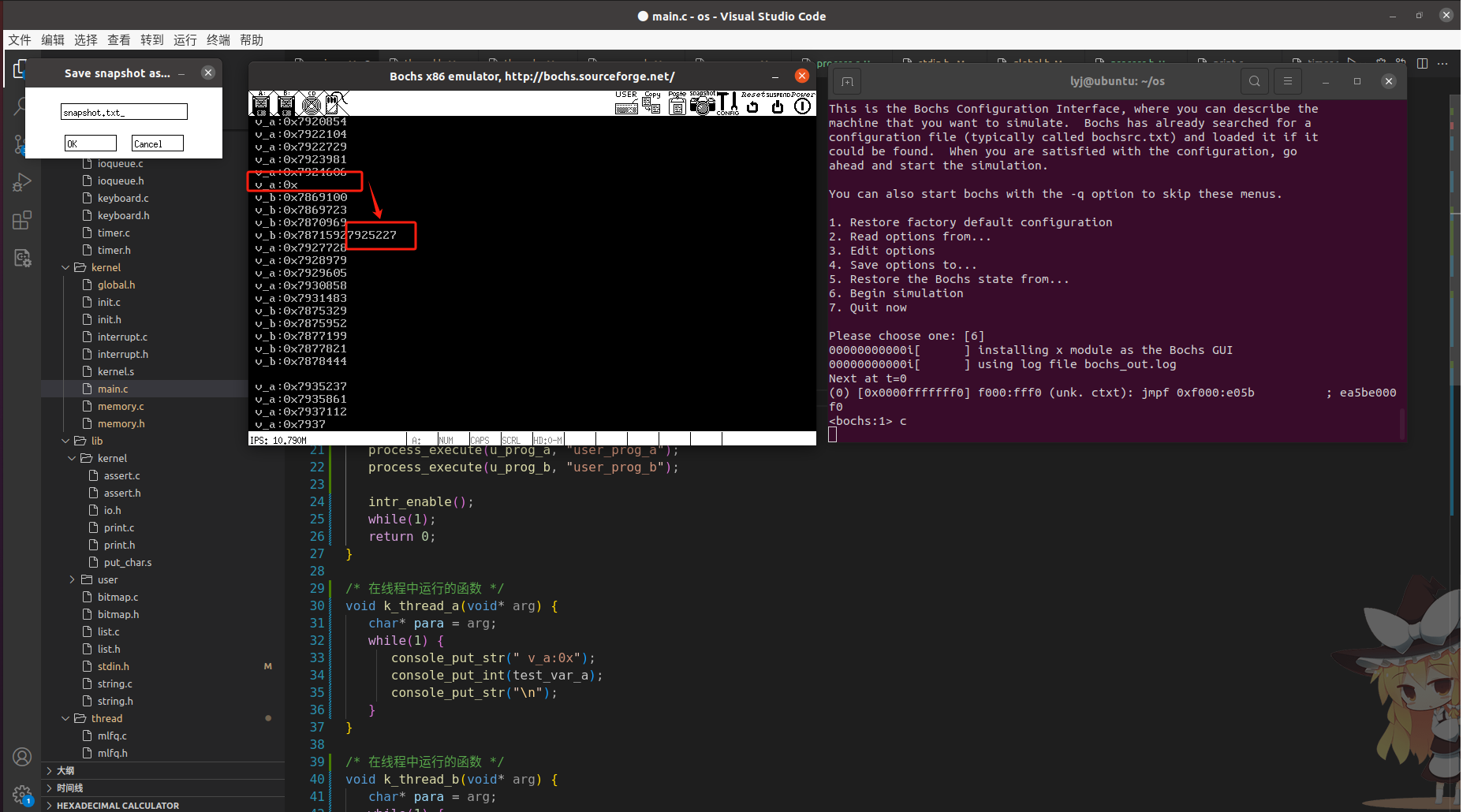Screen dimensions: 1463x812
Task: Click OK in Save snapshot dialog
Action: click(90, 143)
